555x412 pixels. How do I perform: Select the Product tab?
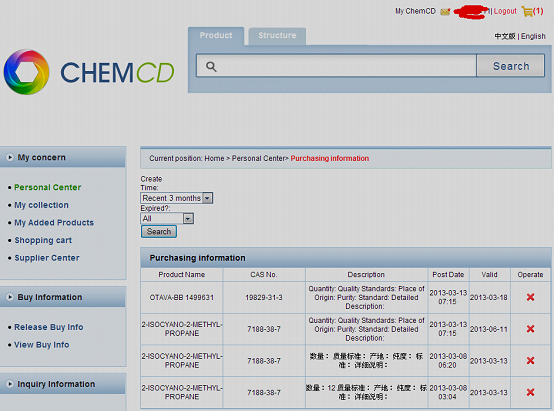[216, 36]
